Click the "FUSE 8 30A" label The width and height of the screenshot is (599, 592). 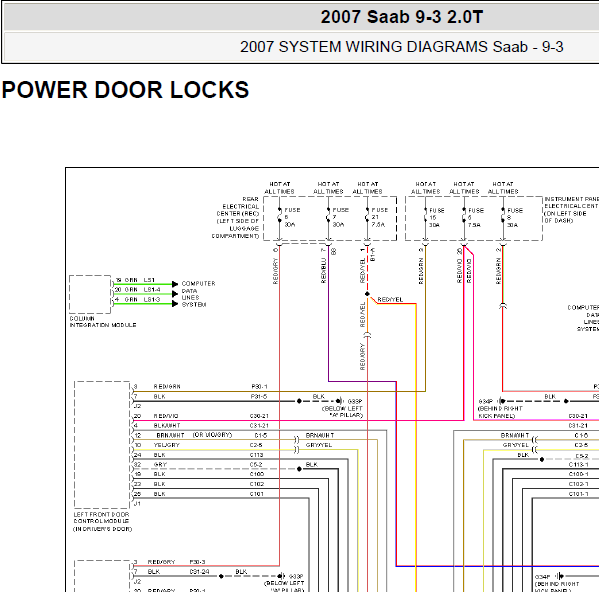(x=515, y=218)
